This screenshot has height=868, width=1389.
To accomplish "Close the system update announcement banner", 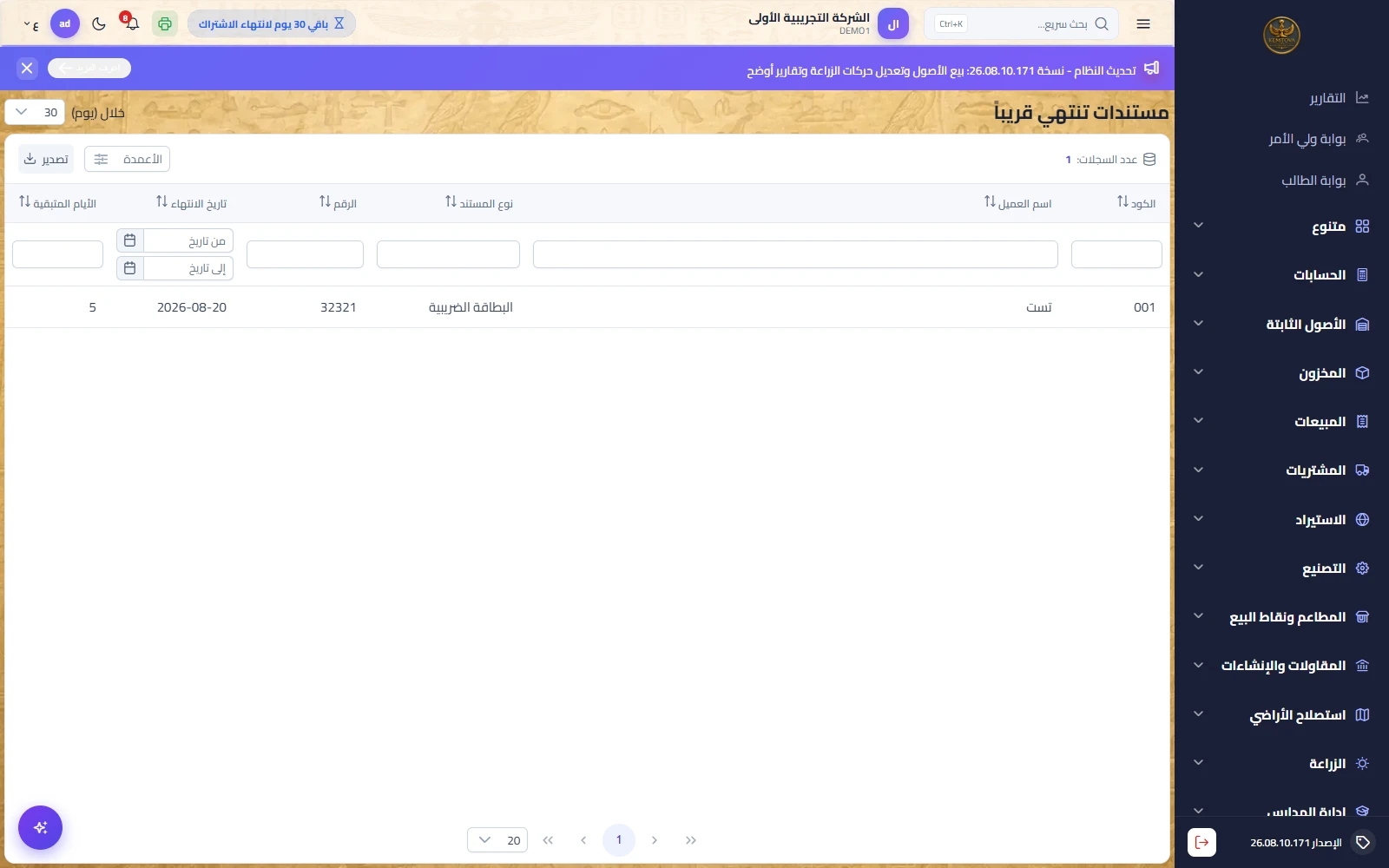I will point(27,68).
